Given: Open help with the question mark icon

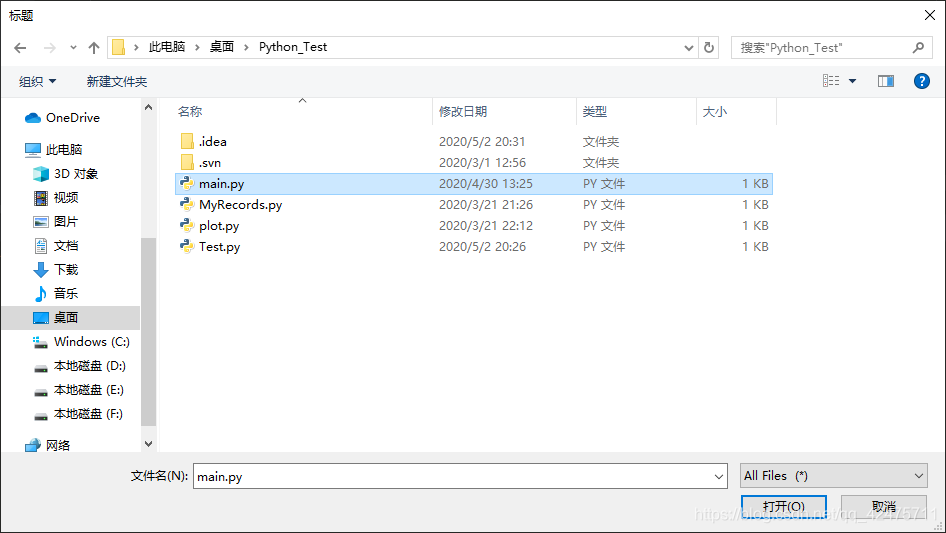Looking at the screenshot, I should [921, 81].
